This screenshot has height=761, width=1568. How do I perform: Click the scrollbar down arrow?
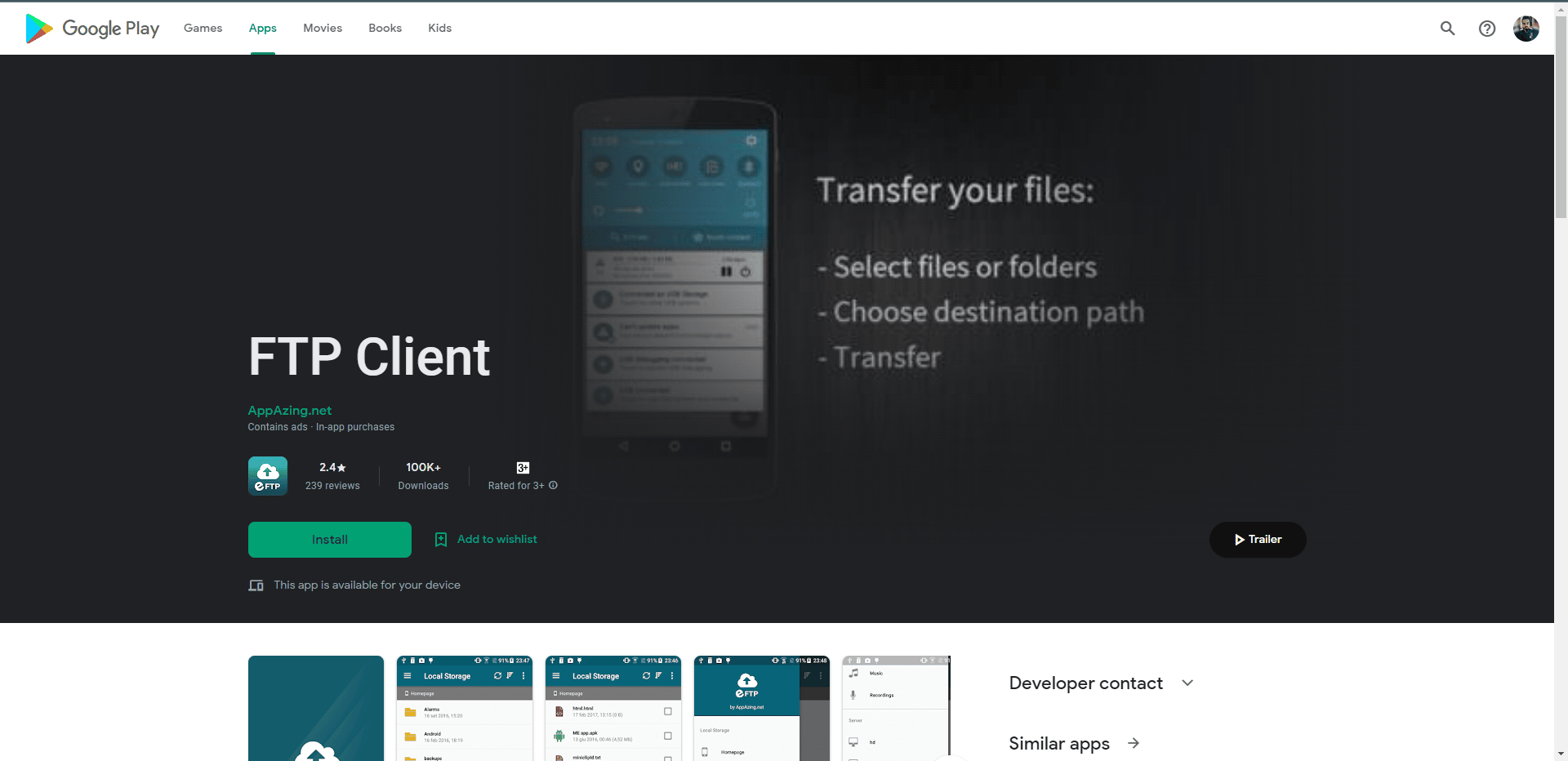point(1561,754)
